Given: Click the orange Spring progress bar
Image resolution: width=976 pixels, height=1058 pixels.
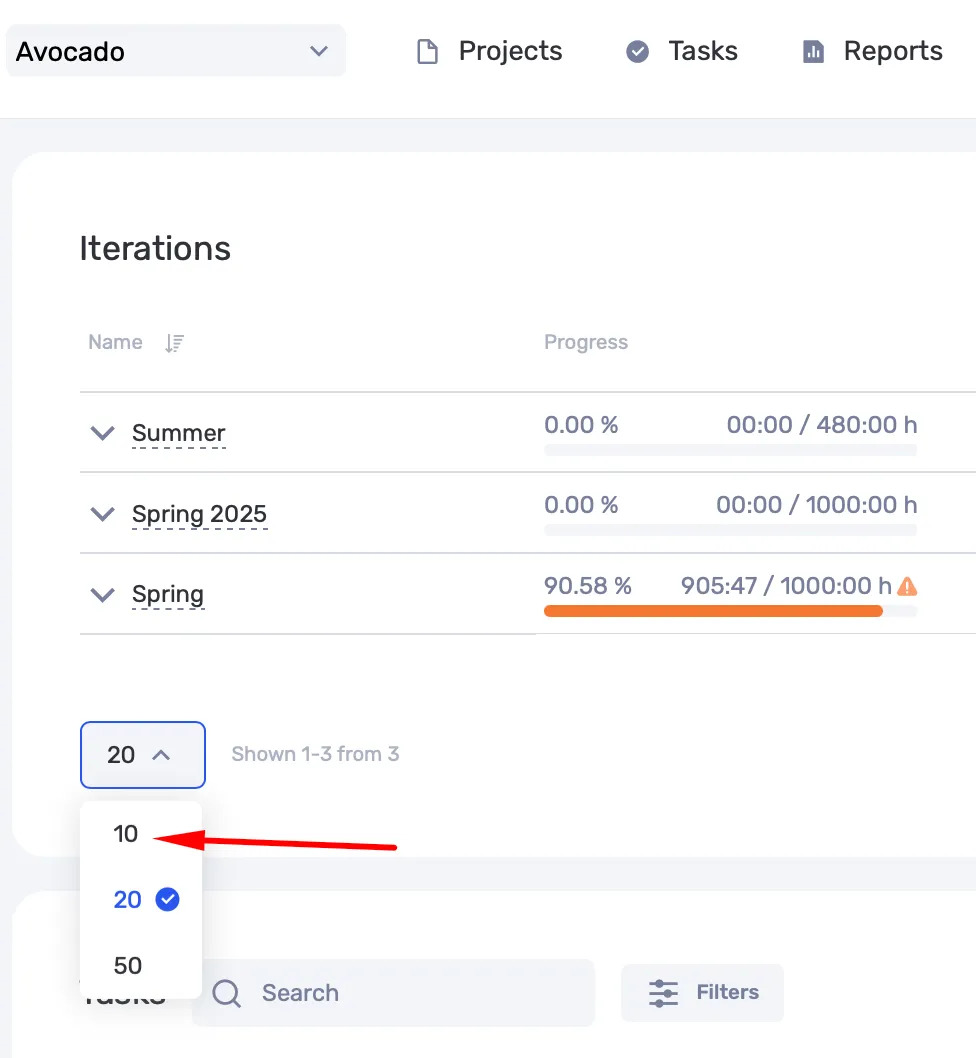Looking at the screenshot, I should point(713,611).
